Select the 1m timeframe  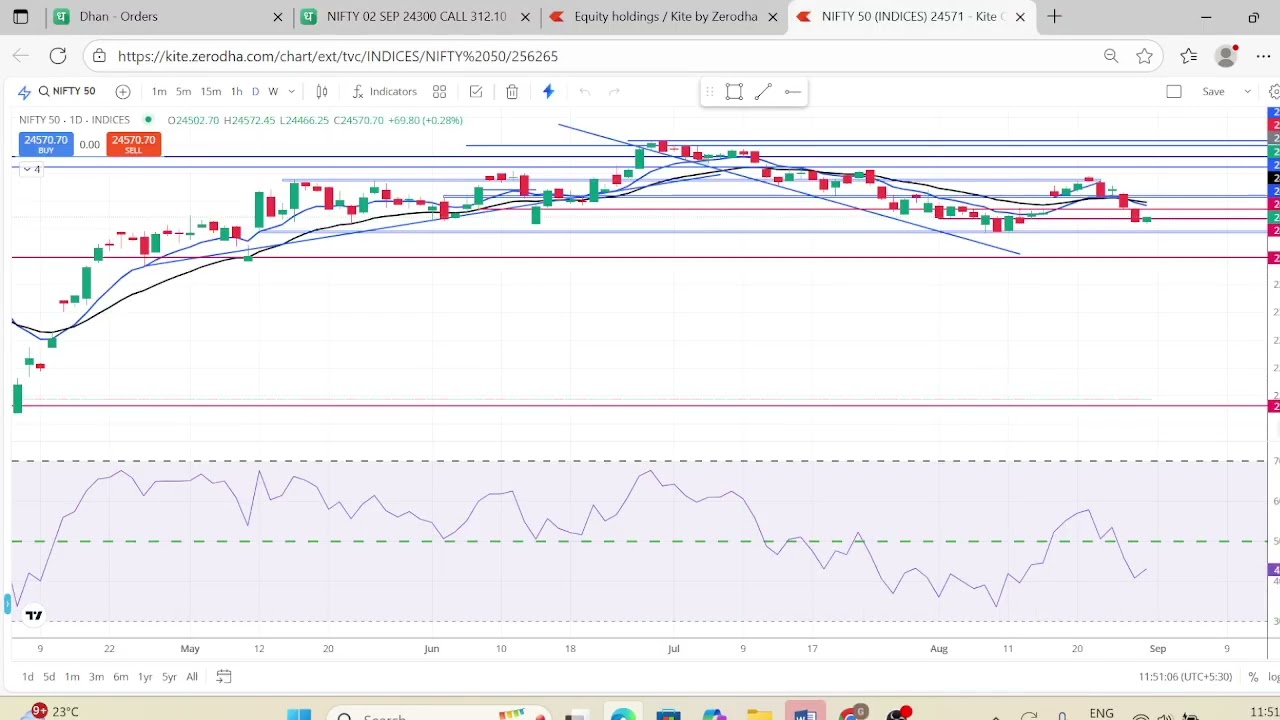click(x=159, y=92)
